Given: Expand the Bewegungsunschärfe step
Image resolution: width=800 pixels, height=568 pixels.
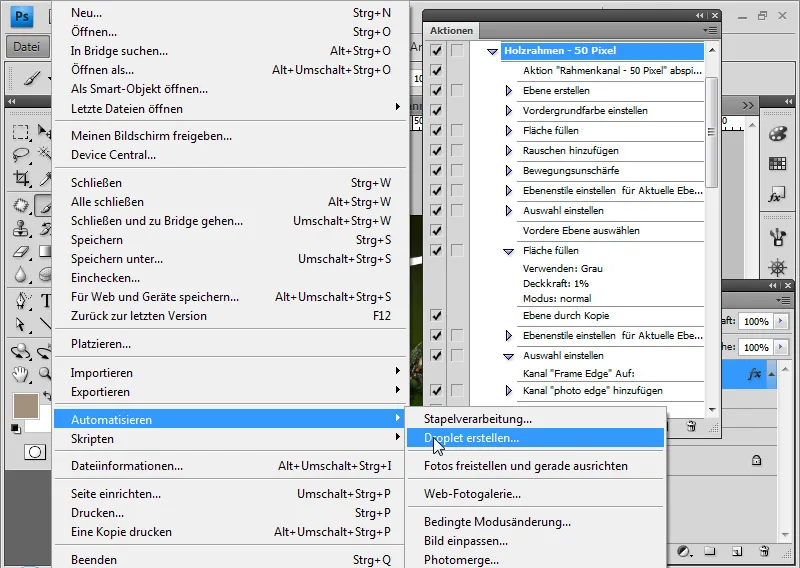Looking at the screenshot, I should pos(508,170).
